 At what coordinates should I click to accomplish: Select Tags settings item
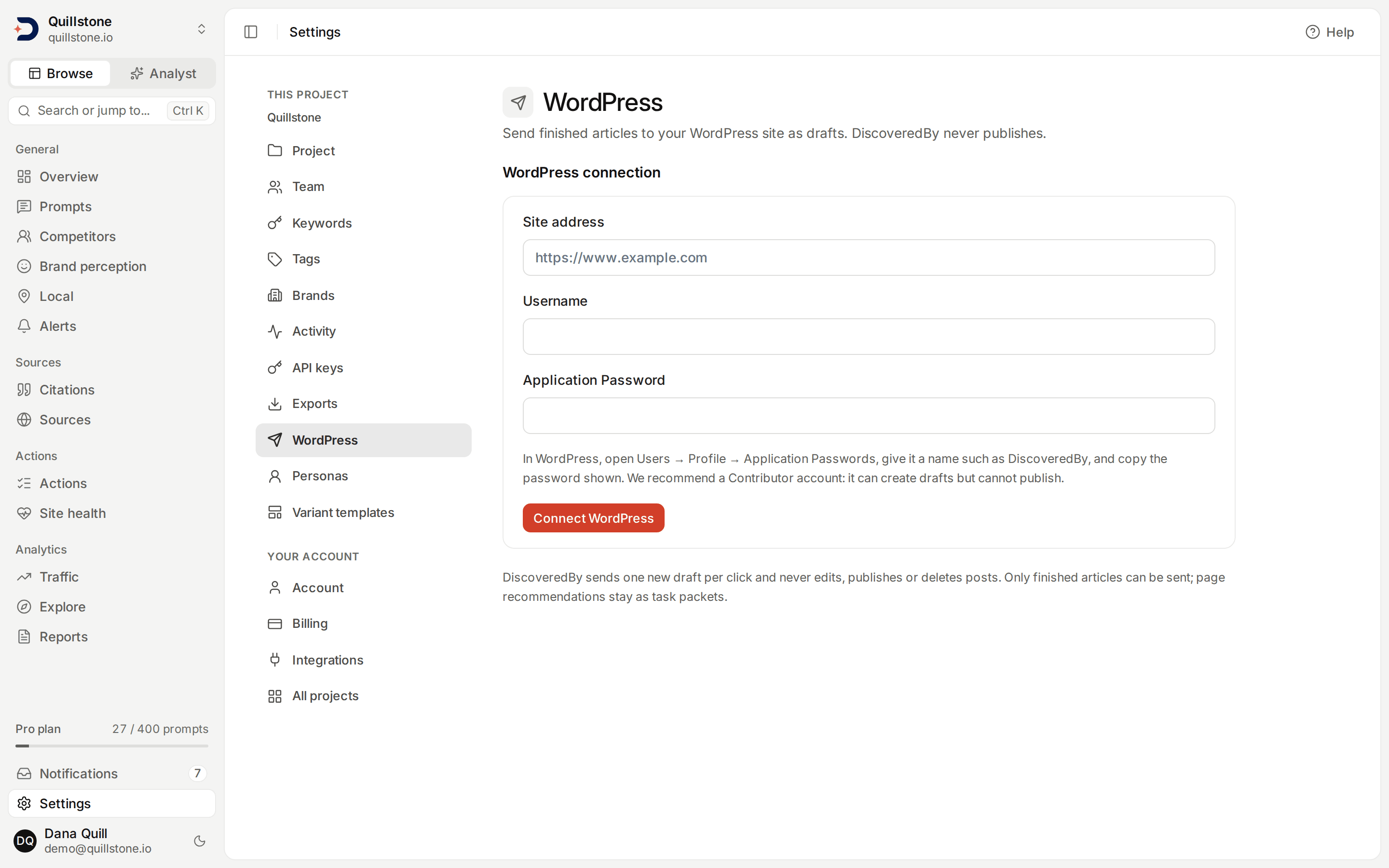363,259
